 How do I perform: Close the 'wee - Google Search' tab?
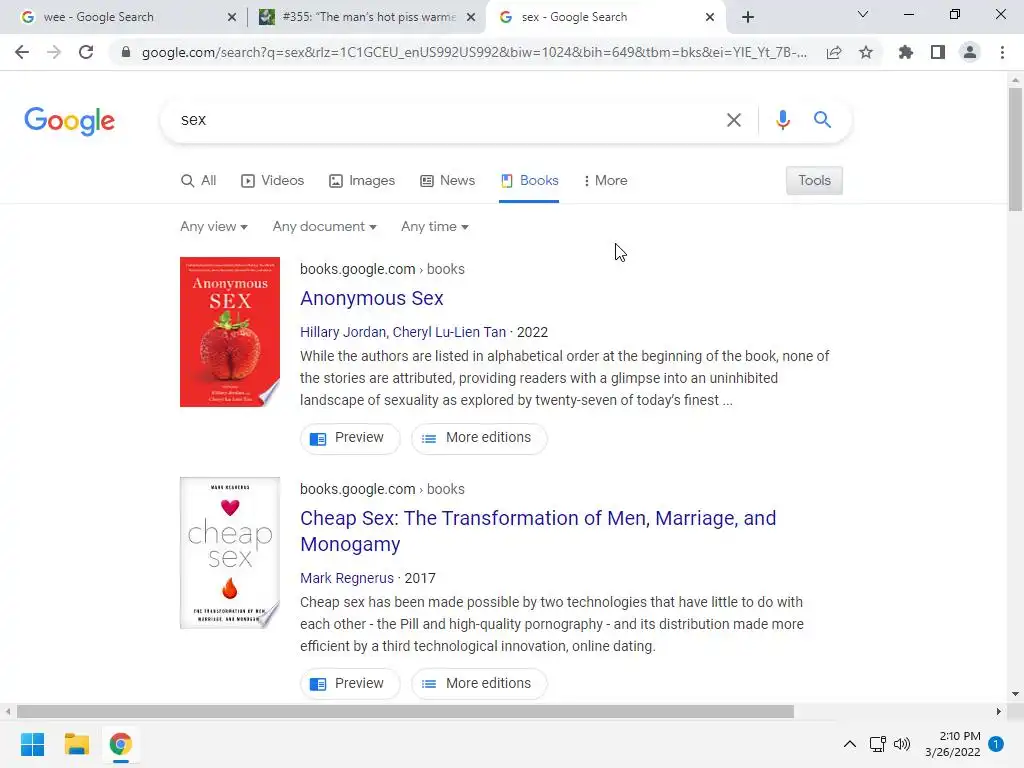(x=231, y=17)
